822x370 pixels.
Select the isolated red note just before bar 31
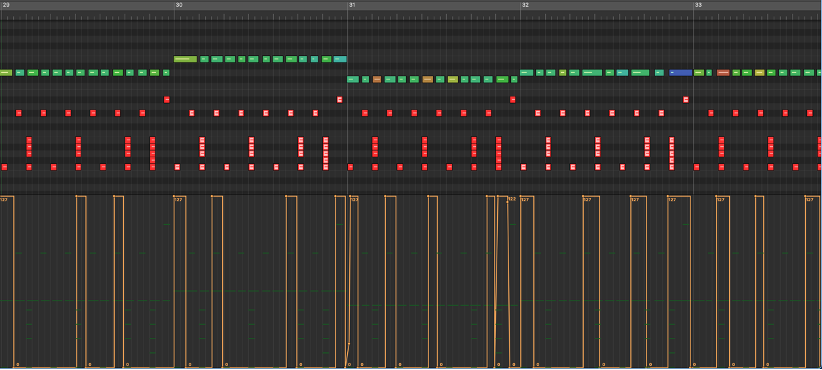(x=340, y=100)
